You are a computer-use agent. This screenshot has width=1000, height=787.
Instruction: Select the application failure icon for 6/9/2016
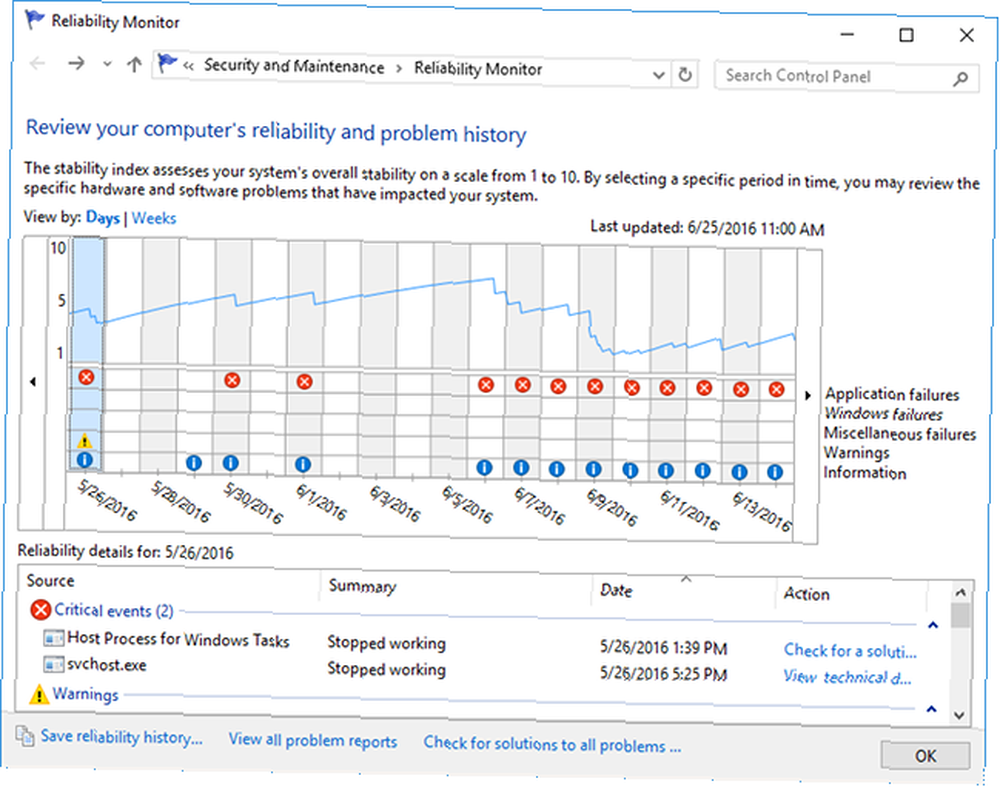595,386
